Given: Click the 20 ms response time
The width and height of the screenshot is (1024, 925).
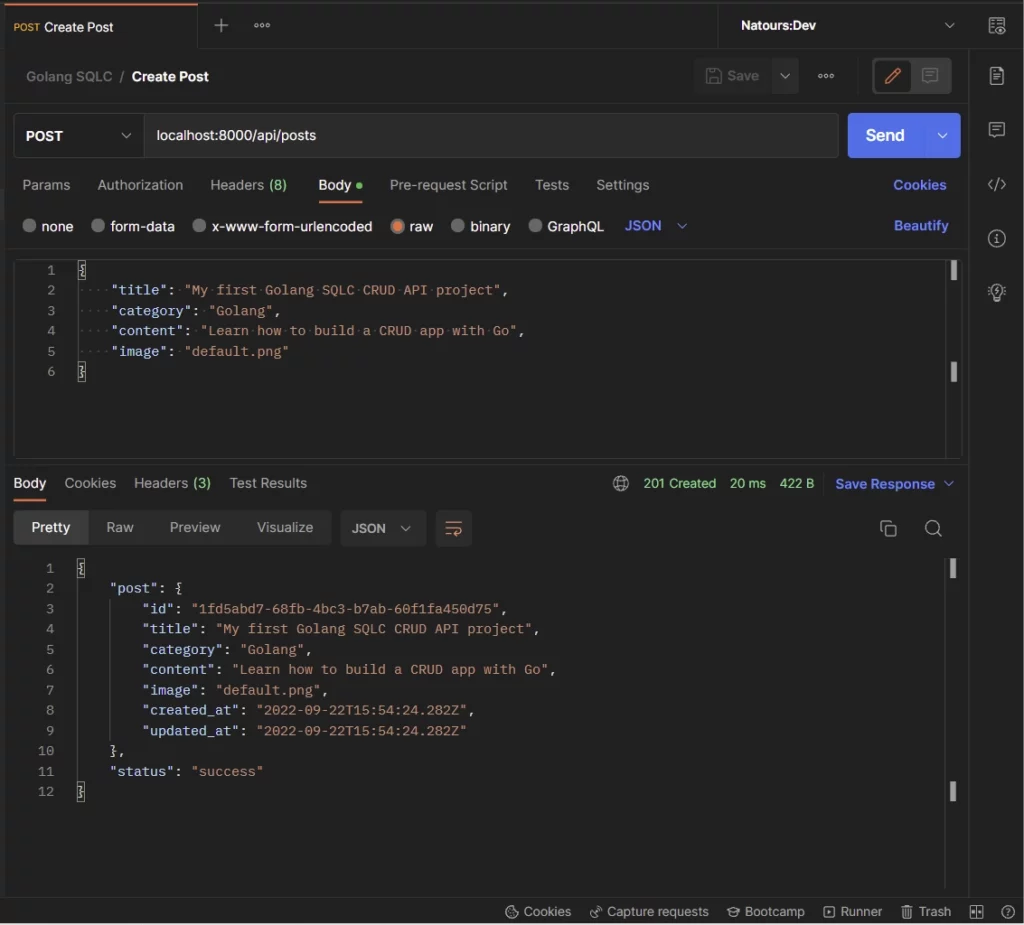Looking at the screenshot, I should tap(748, 483).
